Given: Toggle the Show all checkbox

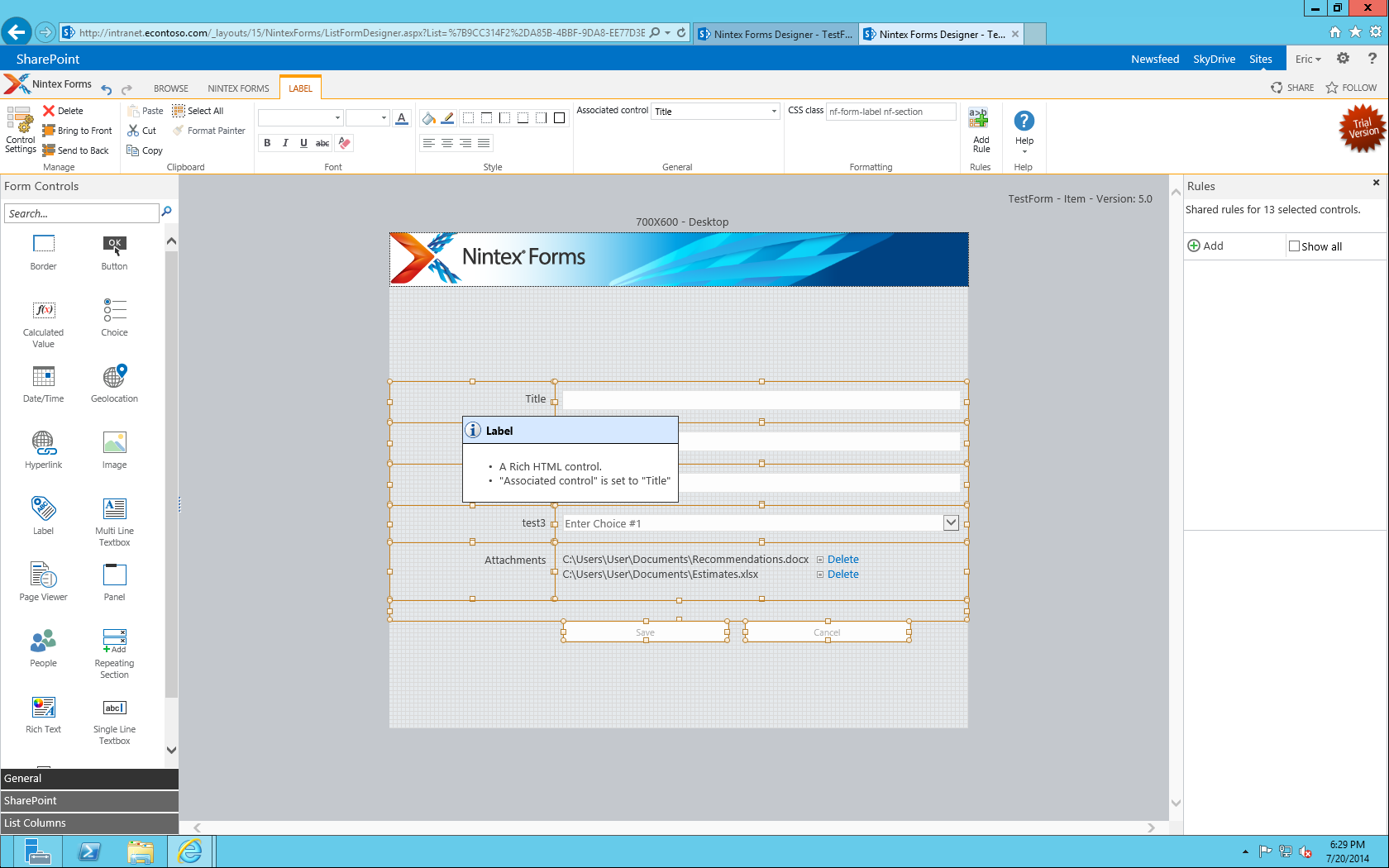Looking at the screenshot, I should (1295, 246).
